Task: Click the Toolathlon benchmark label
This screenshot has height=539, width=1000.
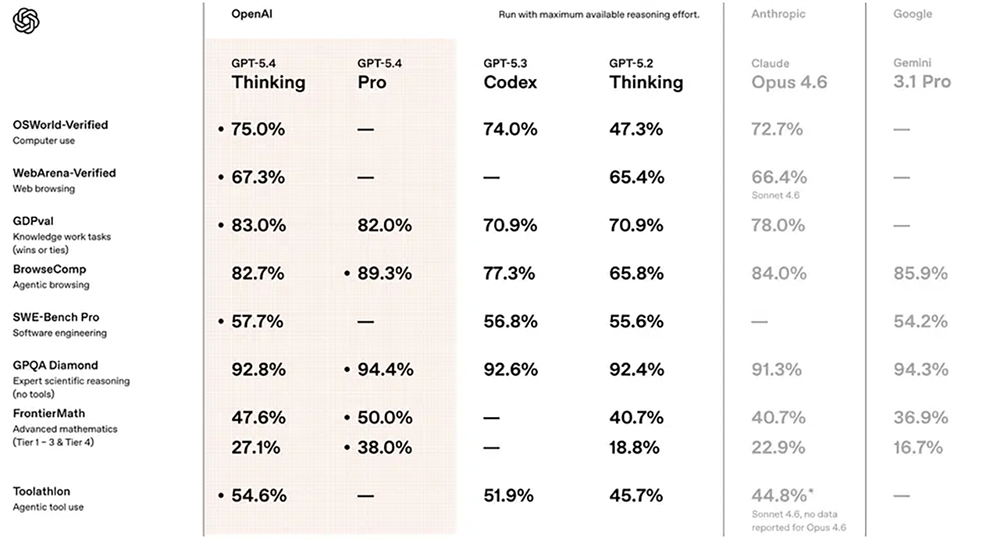Action: (x=41, y=491)
